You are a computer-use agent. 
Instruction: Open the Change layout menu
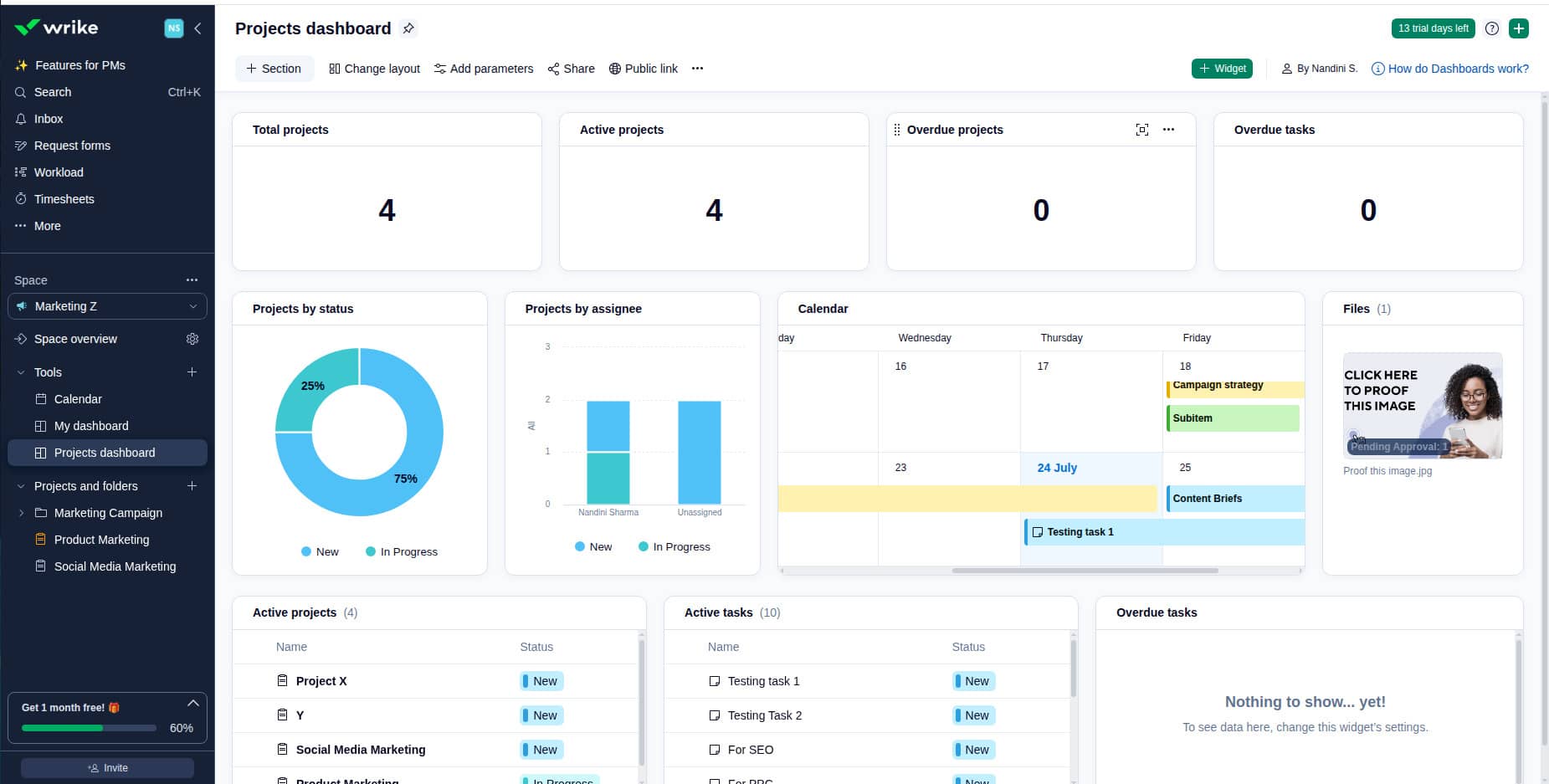tap(374, 69)
